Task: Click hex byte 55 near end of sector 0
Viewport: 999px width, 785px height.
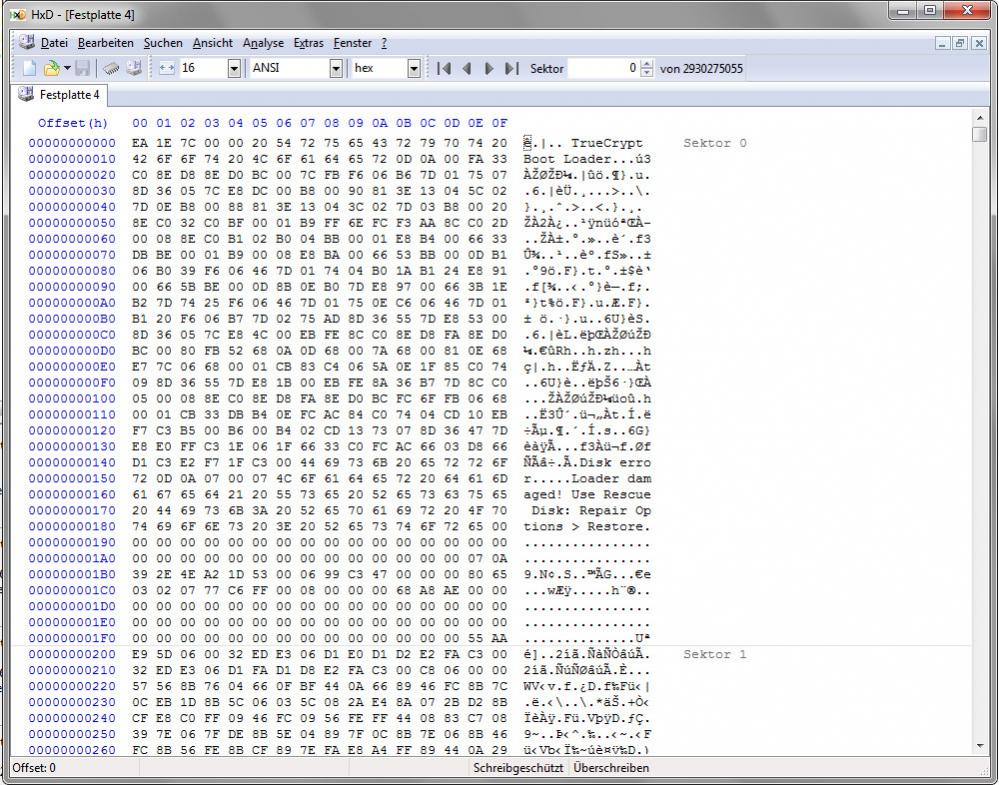Action: tap(475, 638)
